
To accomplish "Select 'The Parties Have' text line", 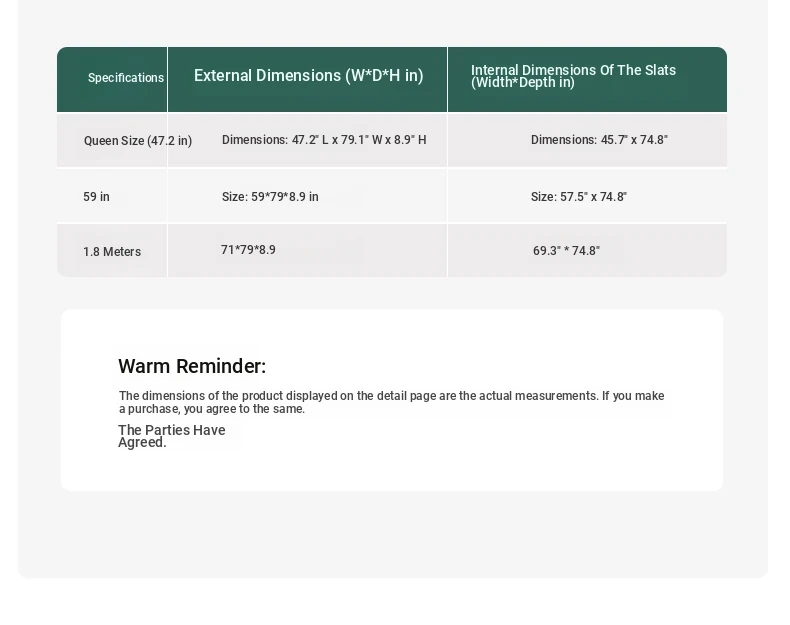I will click(x=171, y=430).
